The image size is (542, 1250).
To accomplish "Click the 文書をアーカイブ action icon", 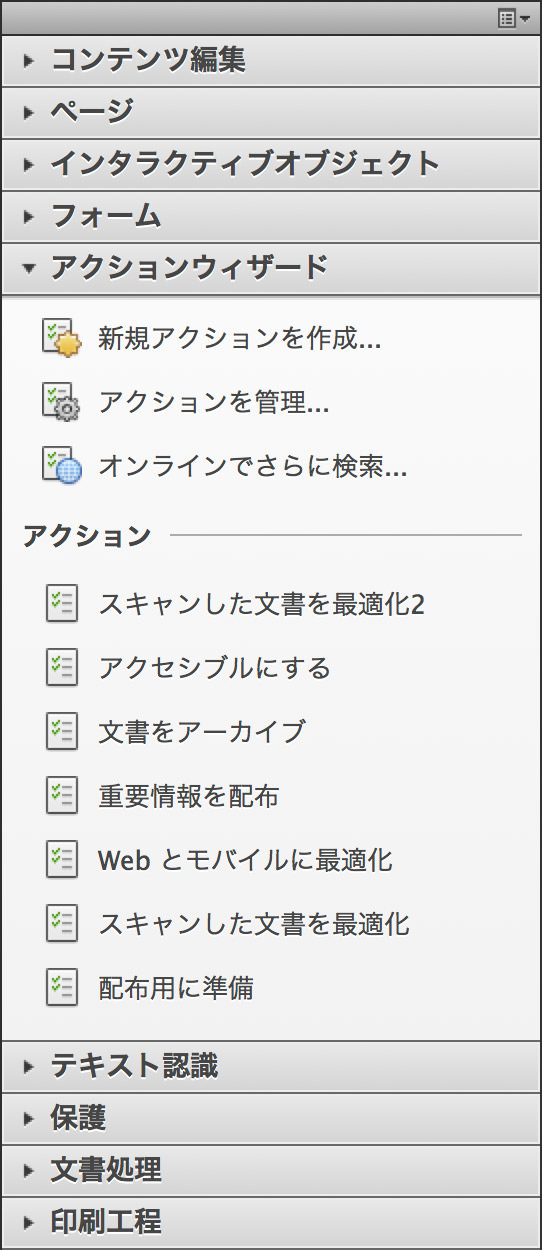I will click(62, 732).
